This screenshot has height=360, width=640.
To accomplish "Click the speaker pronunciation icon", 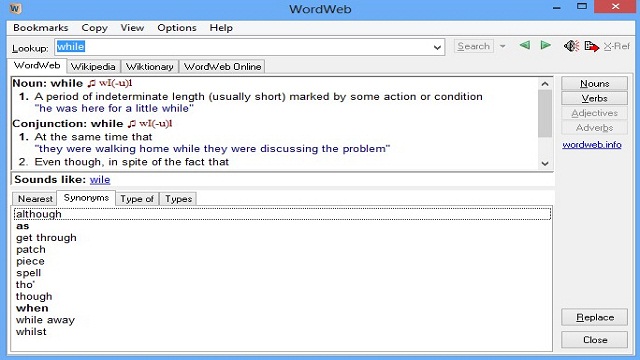I will pos(571,46).
